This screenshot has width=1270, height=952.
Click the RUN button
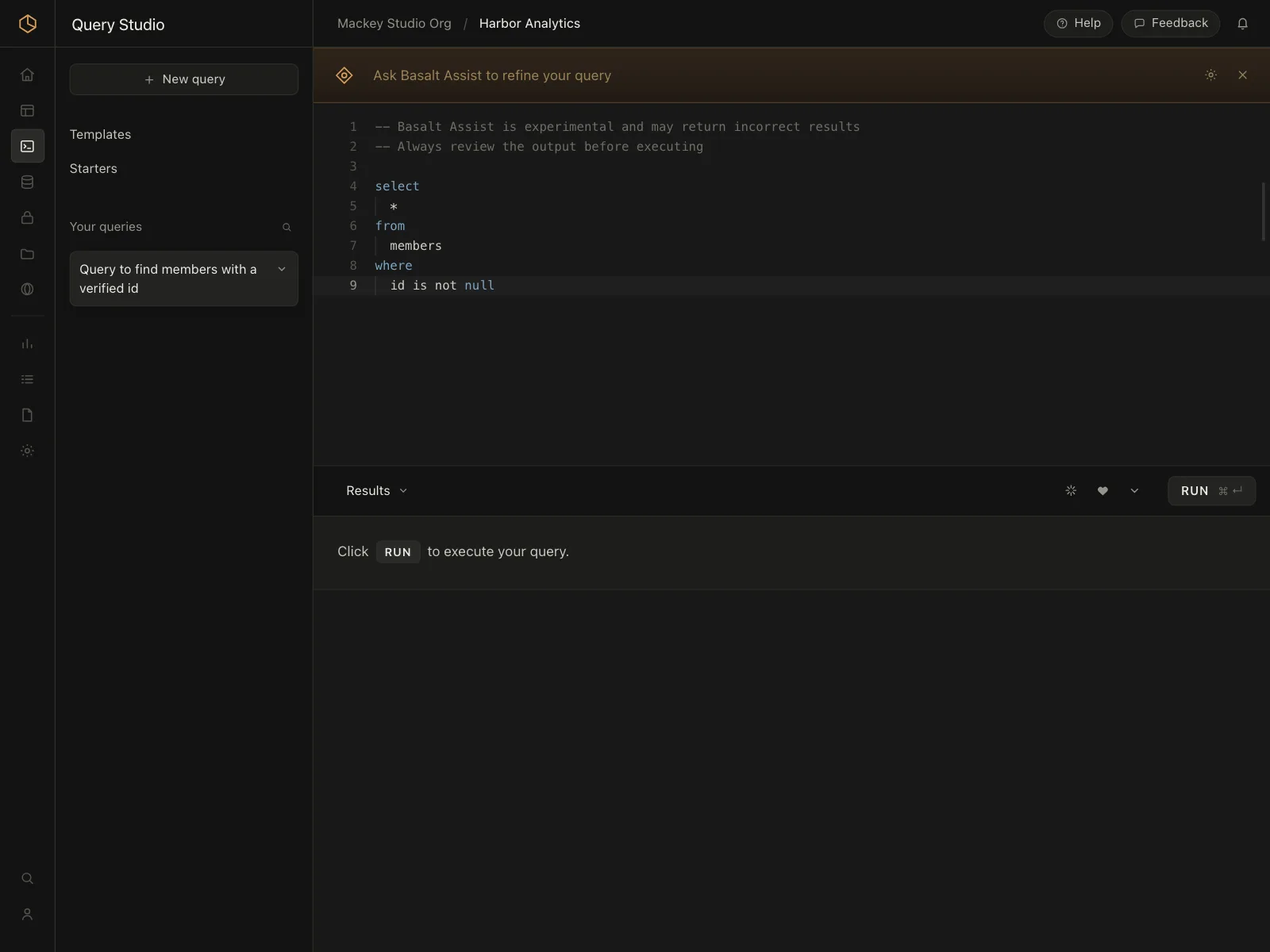tap(1211, 491)
